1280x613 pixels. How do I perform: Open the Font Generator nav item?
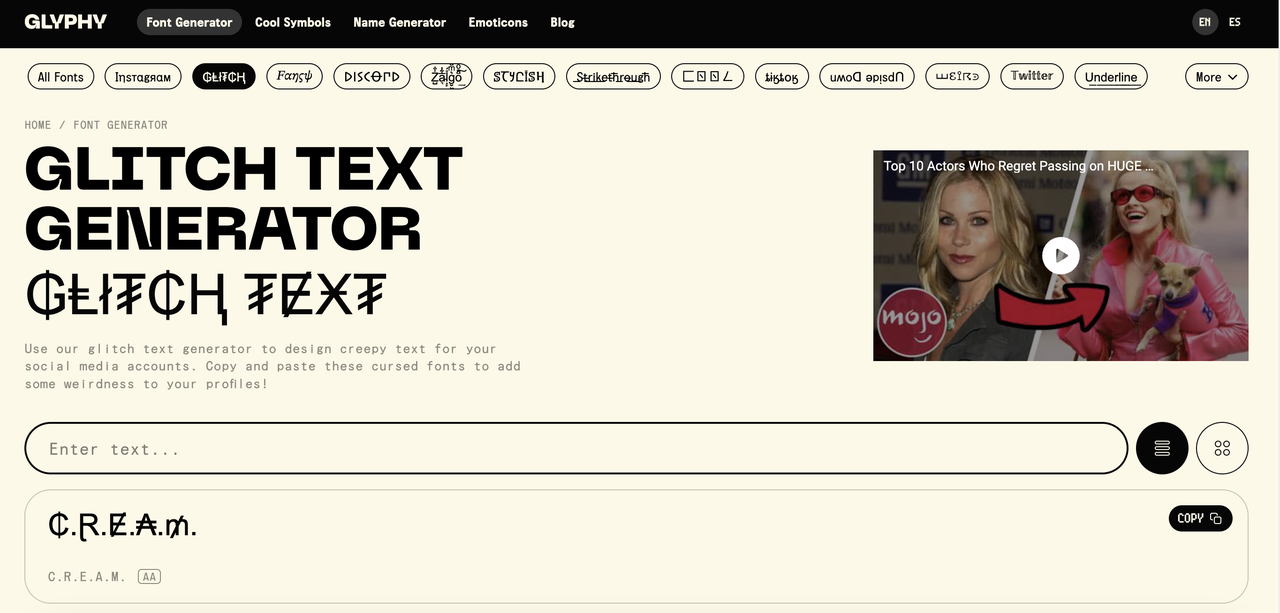(x=189, y=22)
